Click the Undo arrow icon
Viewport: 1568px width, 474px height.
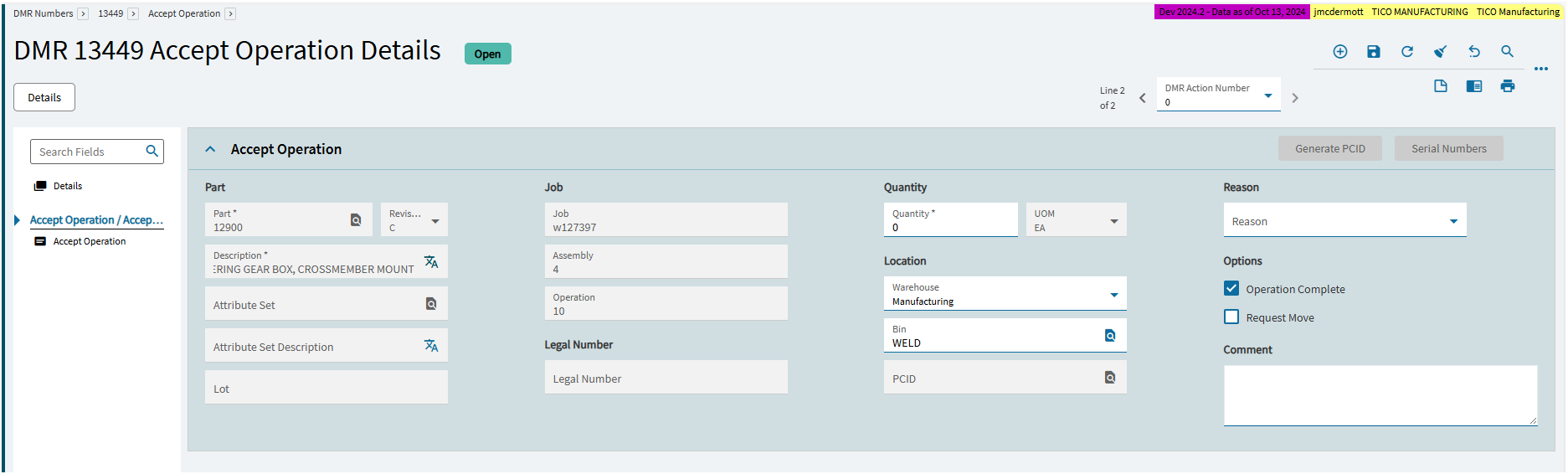(x=1474, y=52)
